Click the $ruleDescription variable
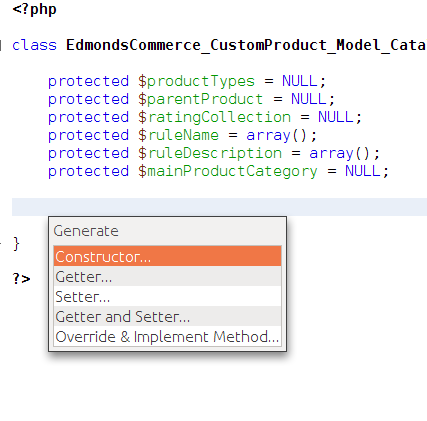The width and height of the screenshot is (427, 421). pos(210,153)
